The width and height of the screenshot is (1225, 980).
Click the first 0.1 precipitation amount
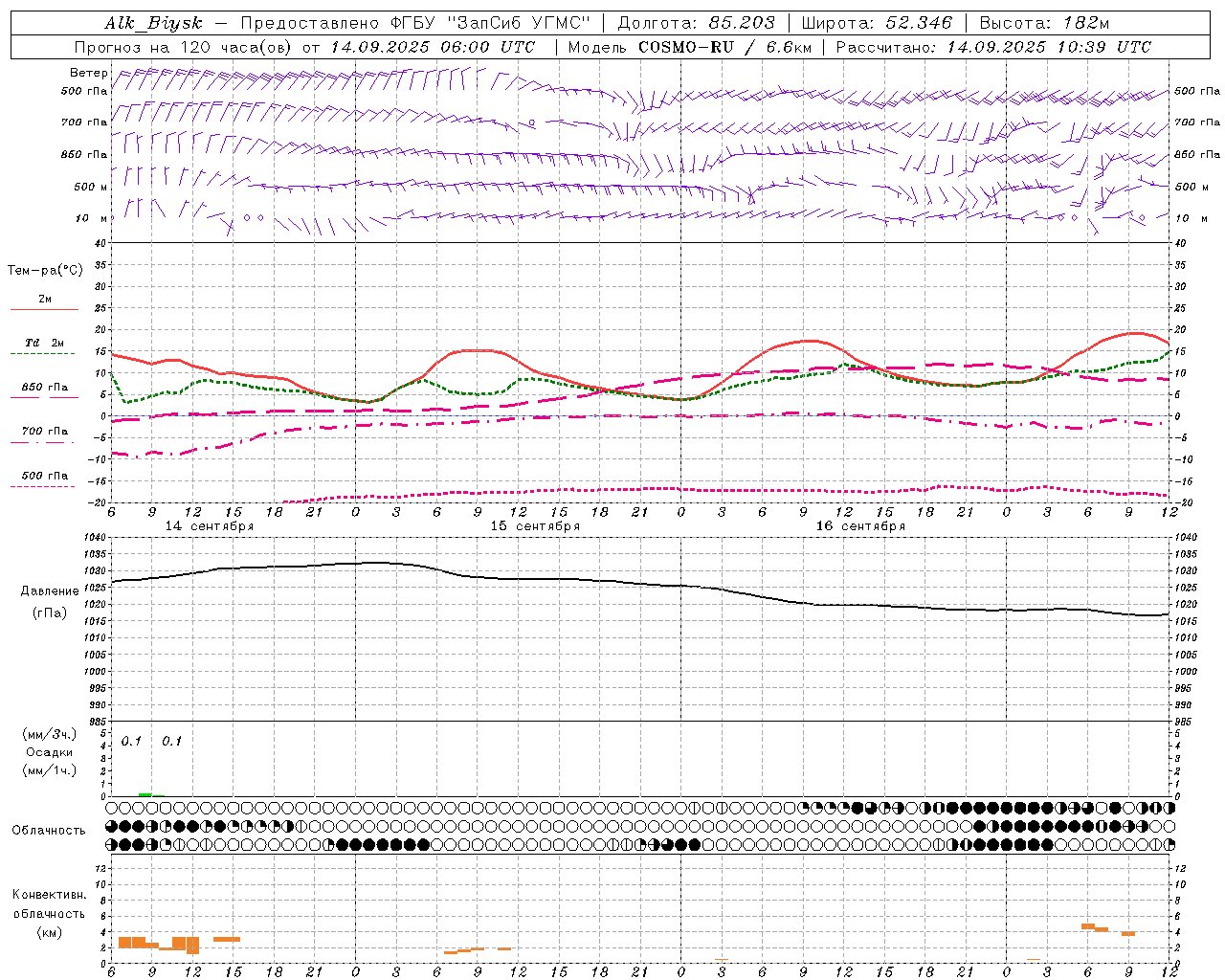[131, 742]
